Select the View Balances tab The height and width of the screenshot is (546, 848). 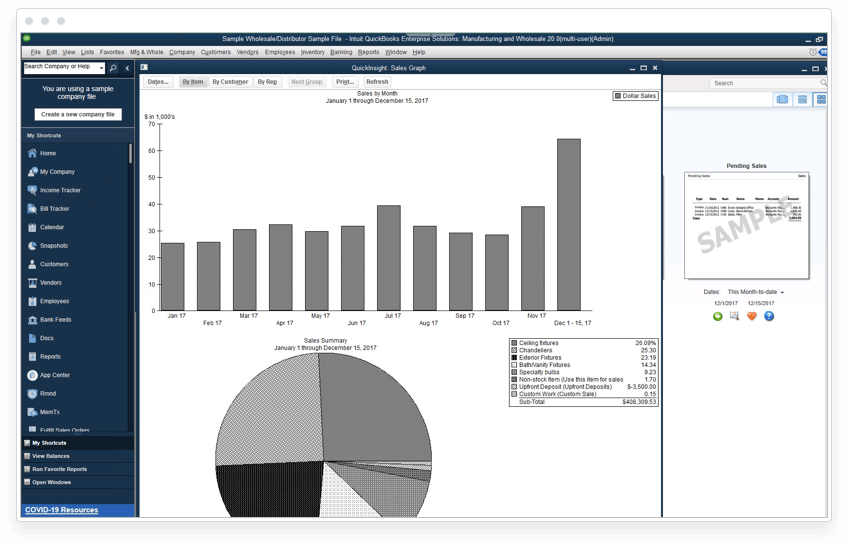(x=78, y=456)
